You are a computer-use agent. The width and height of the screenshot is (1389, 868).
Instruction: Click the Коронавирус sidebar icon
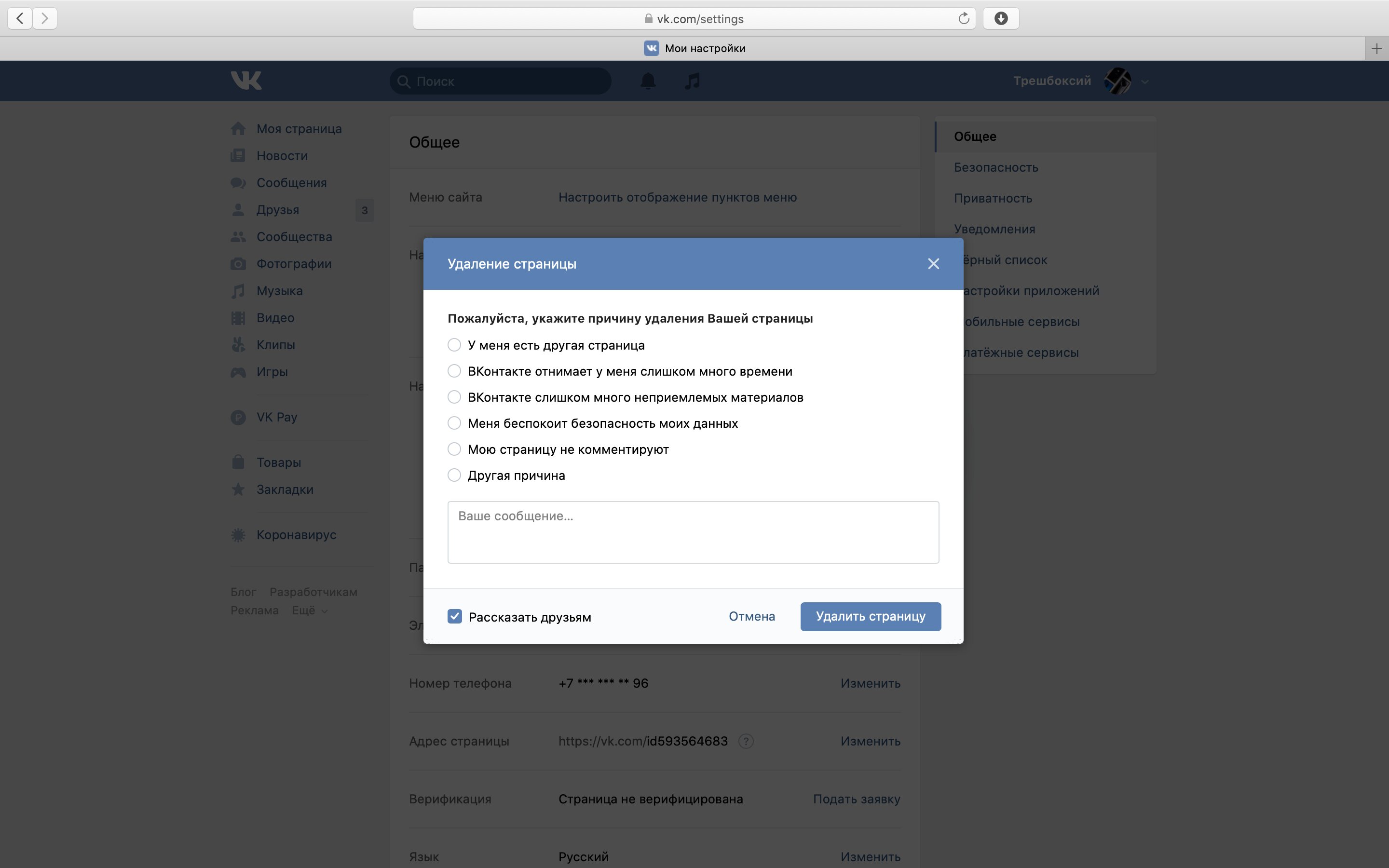[238, 535]
